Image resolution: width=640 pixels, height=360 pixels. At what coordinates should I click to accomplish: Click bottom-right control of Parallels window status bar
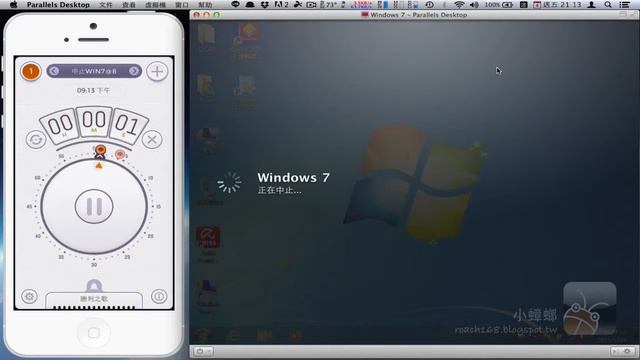tap(623, 351)
